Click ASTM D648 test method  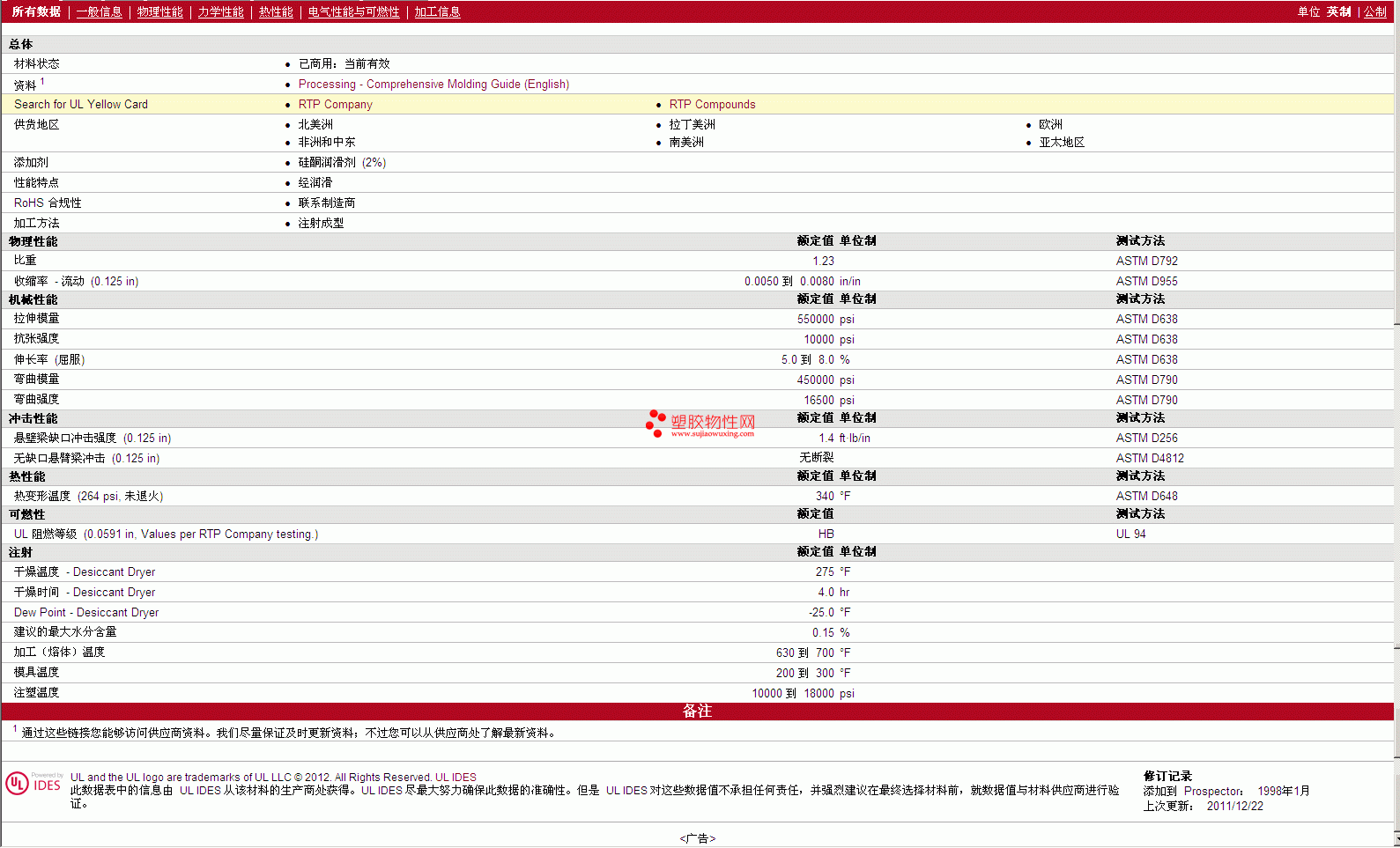(x=1146, y=496)
